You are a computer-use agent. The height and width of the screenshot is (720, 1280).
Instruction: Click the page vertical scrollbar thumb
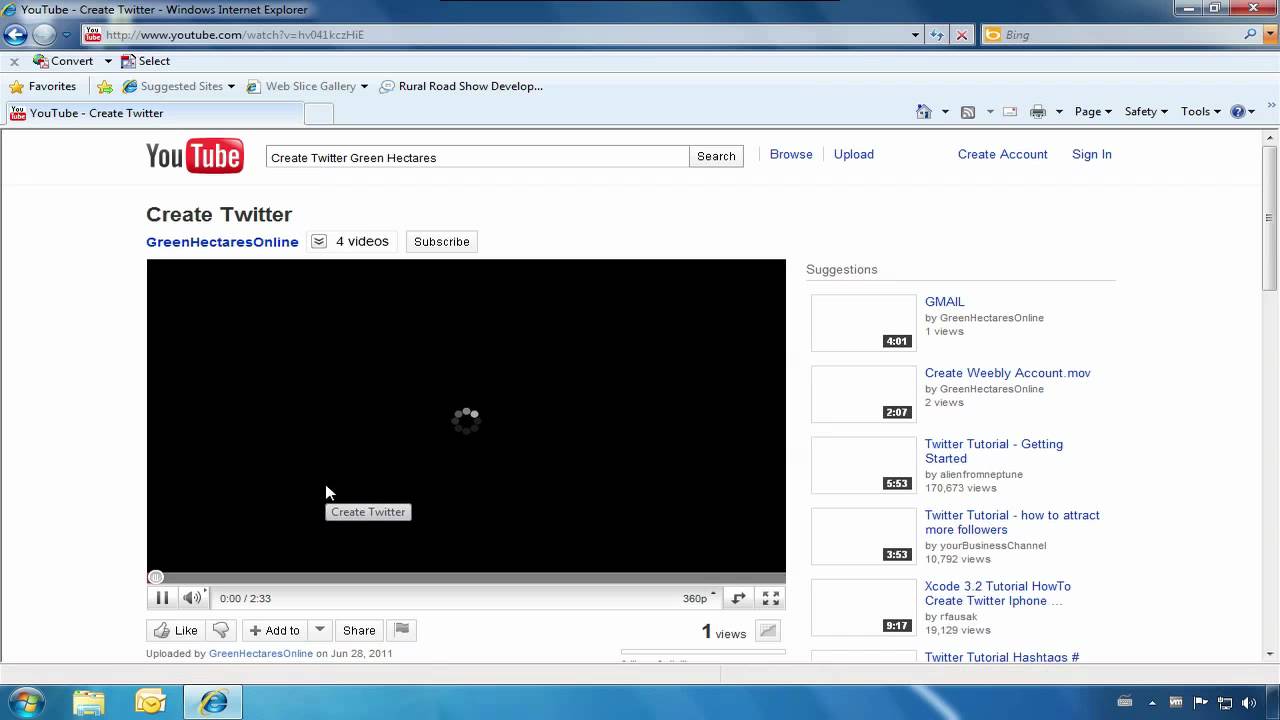pos(1269,216)
